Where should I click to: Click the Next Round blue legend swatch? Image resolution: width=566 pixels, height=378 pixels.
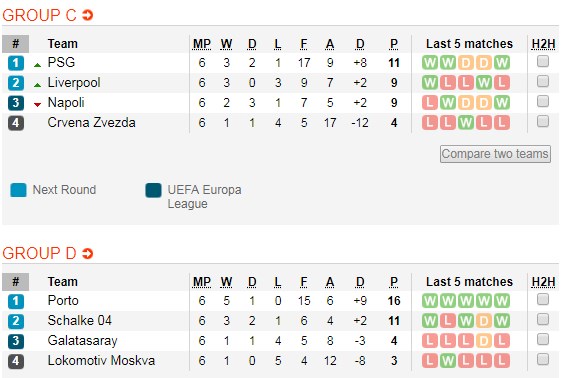coord(18,190)
